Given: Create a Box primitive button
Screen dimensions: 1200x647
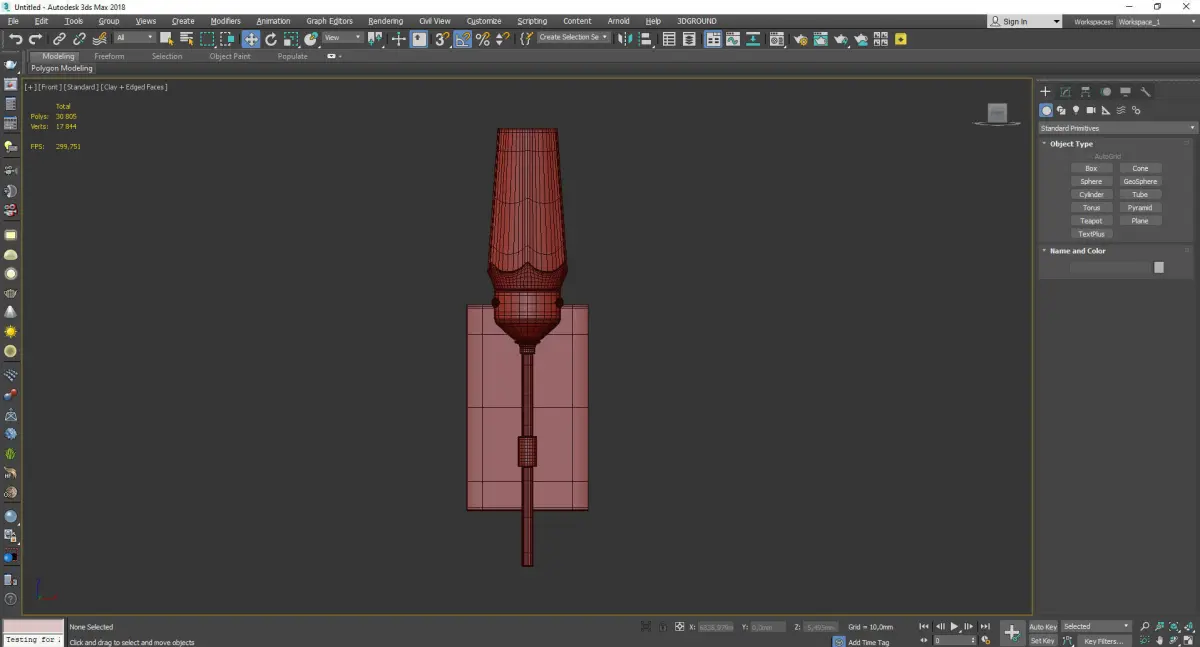Looking at the screenshot, I should click(x=1091, y=168).
